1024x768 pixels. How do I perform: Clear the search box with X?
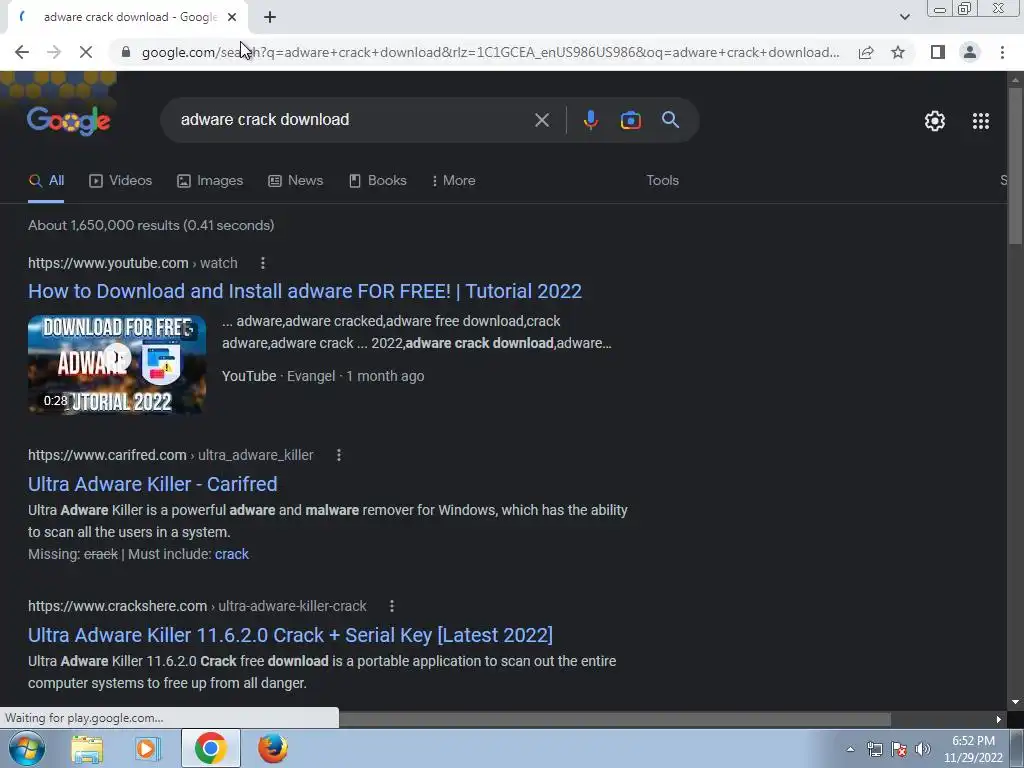541,120
